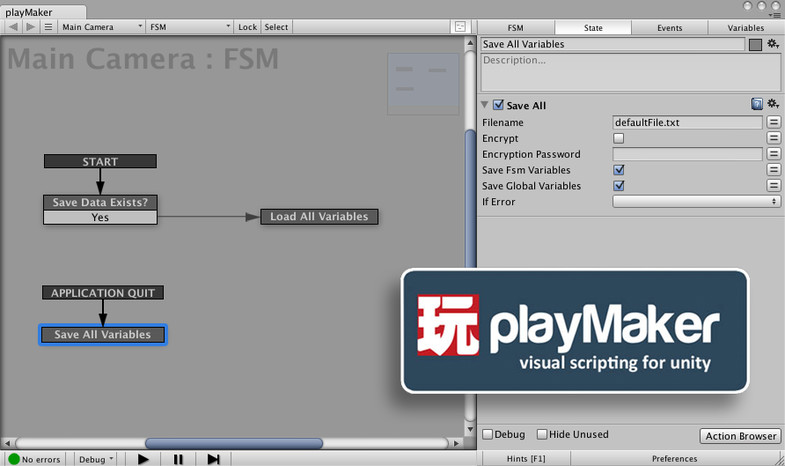The height and width of the screenshot is (466, 785).
Task: Open the state settings gear next to state name
Action: click(x=773, y=44)
